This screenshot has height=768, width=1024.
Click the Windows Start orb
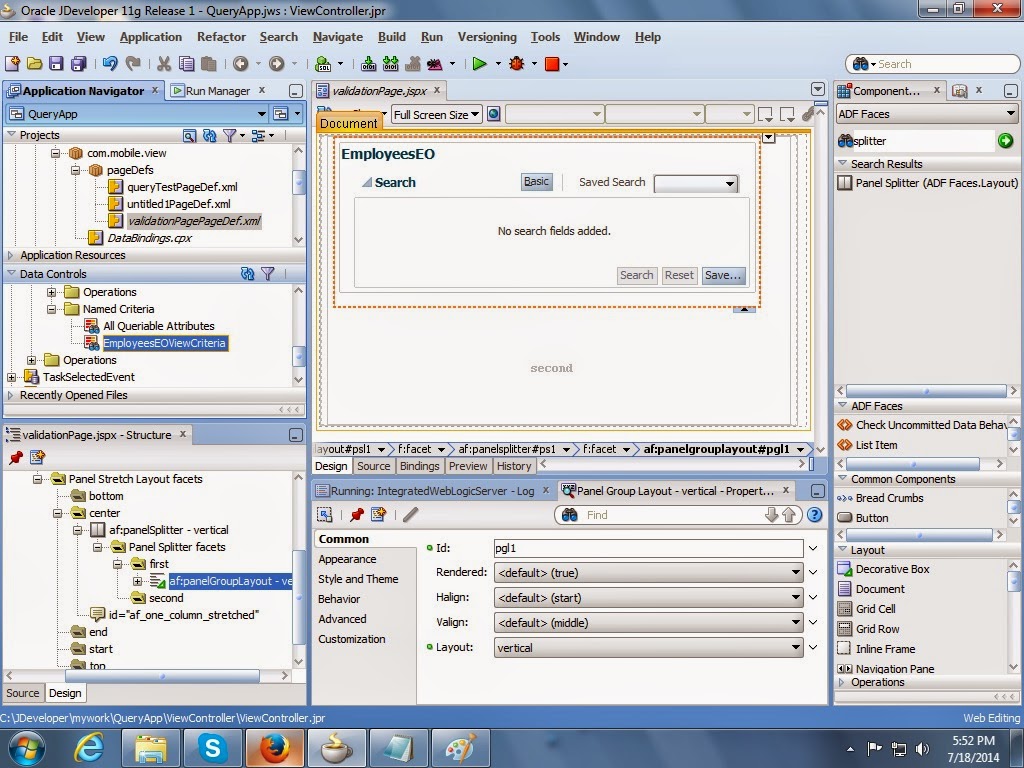coord(26,748)
